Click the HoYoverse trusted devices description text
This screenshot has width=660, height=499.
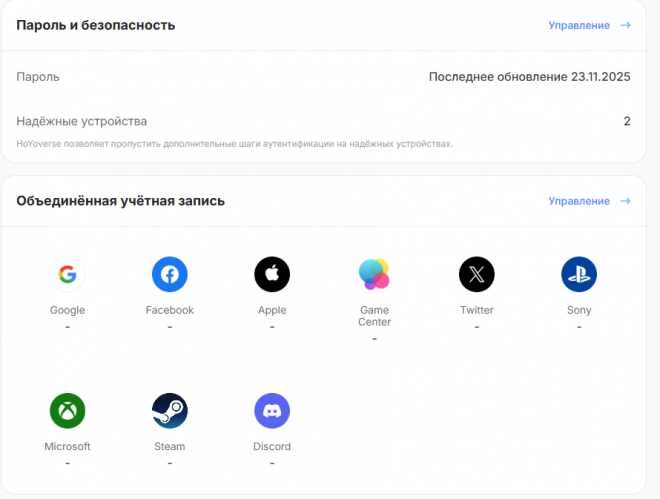click(x=235, y=144)
